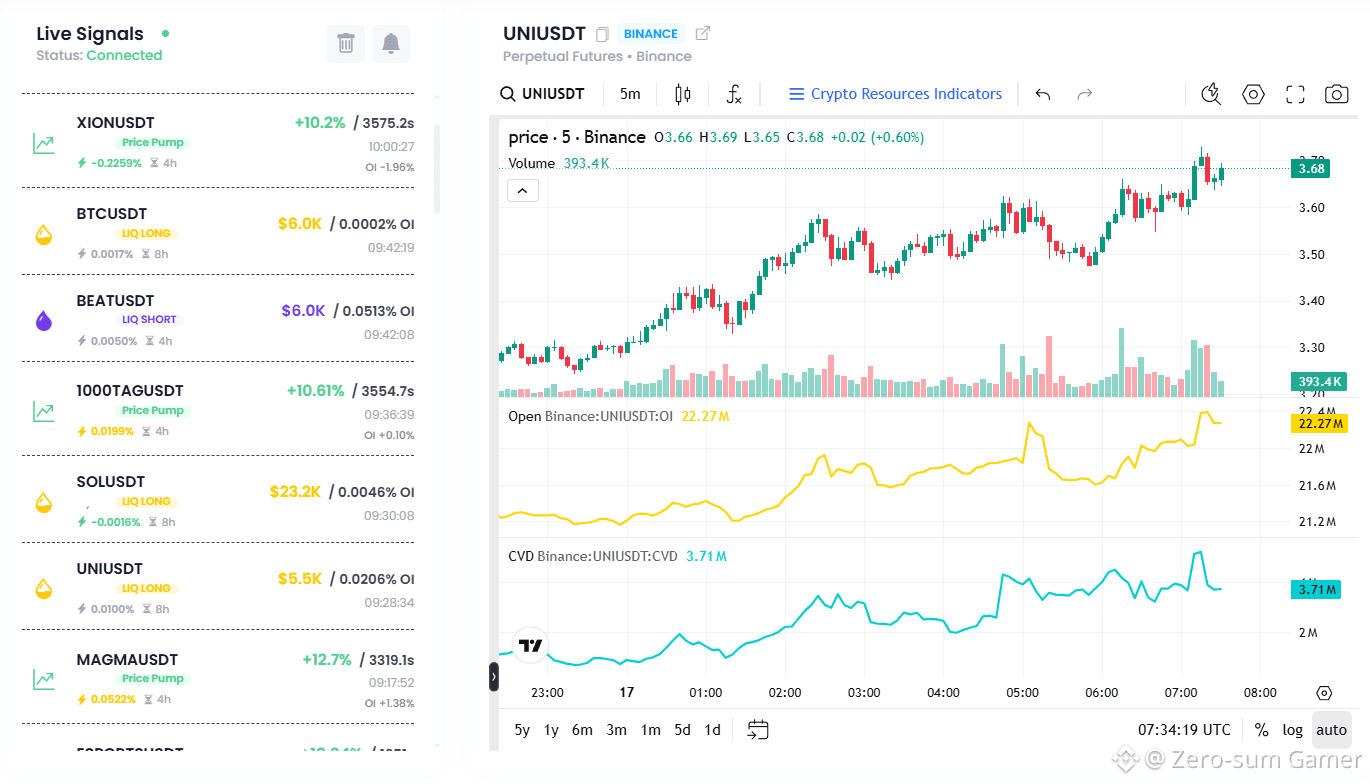This screenshot has height=784, width=1370.
Task: Click the redo arrow
Action: [1085, 94]
